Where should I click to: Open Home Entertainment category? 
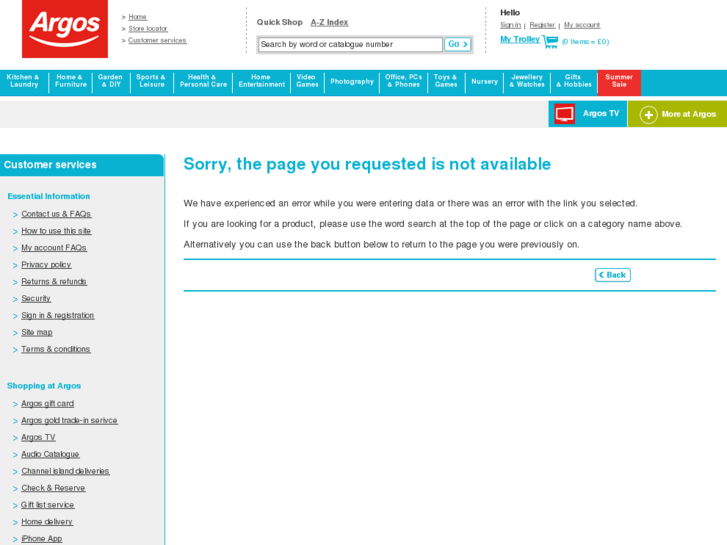point(261,81)
